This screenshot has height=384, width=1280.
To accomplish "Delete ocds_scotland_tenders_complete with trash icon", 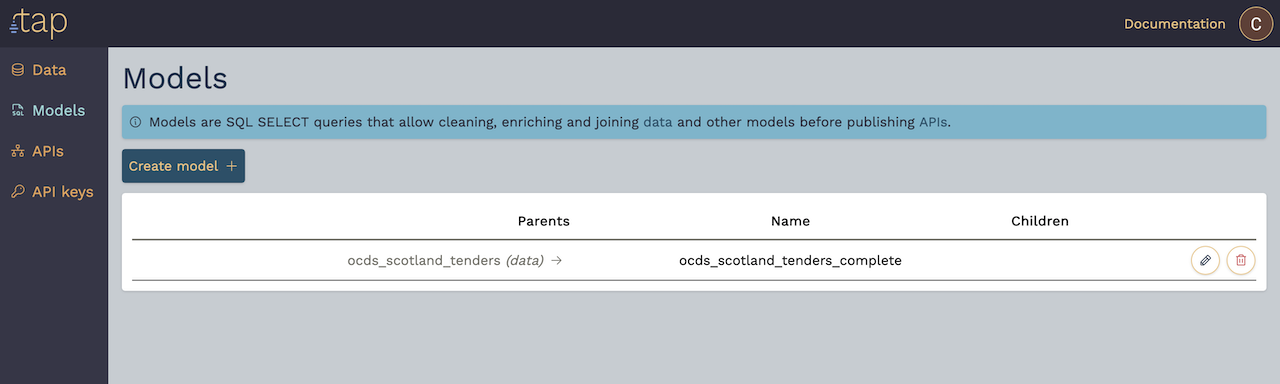I will pos(1241,260).
